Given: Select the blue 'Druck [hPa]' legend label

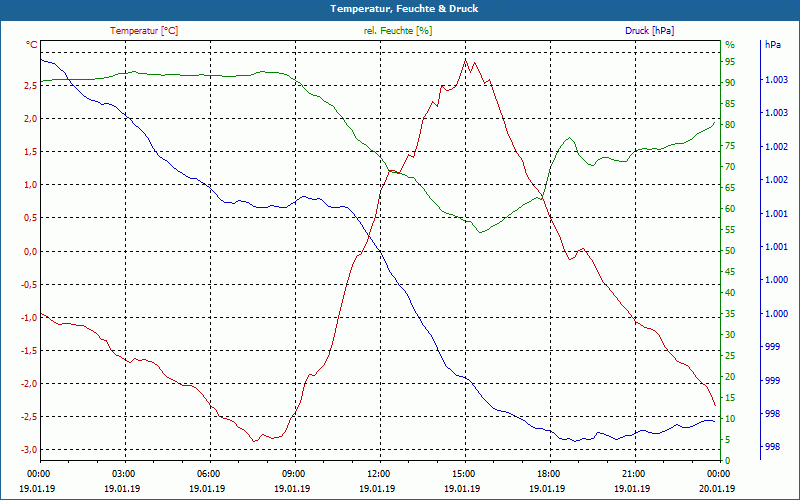Looking at the screenshot, I should [649, 31].
